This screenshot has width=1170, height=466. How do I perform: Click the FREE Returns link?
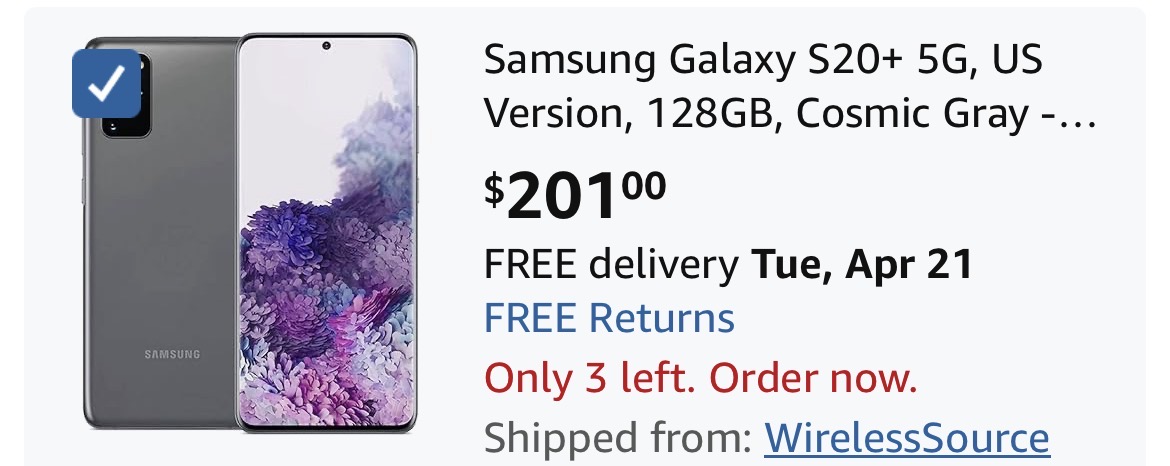click(x=609, y=318)
